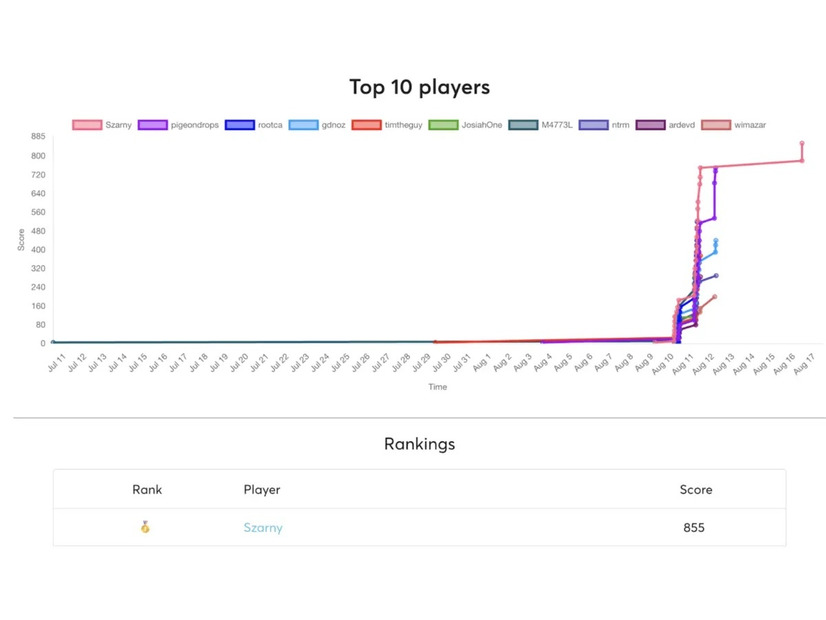Click gdnoz's last light-blue data point

click(x=716, y=240)
